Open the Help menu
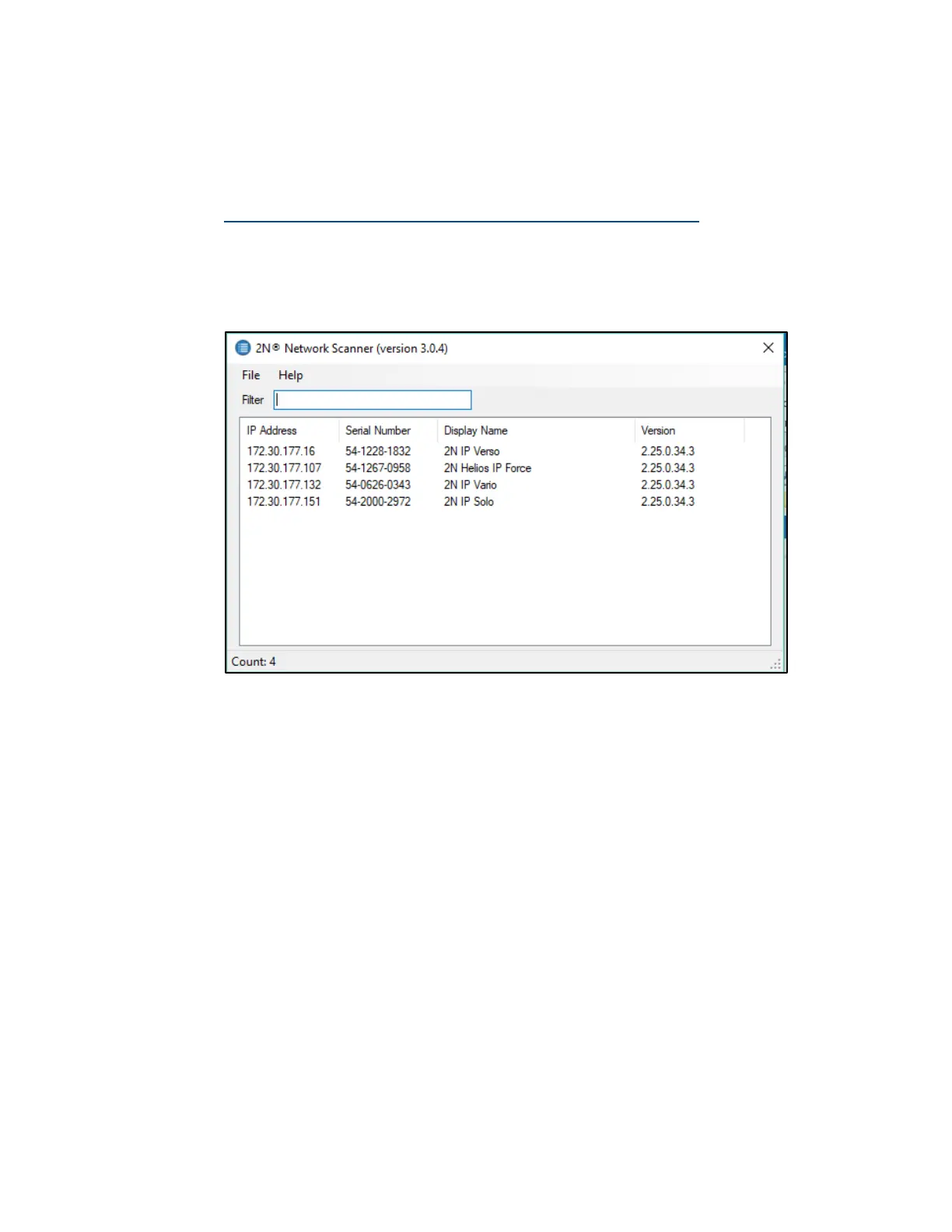Viewport: 952px width, 1232px height. coord(290,375)
